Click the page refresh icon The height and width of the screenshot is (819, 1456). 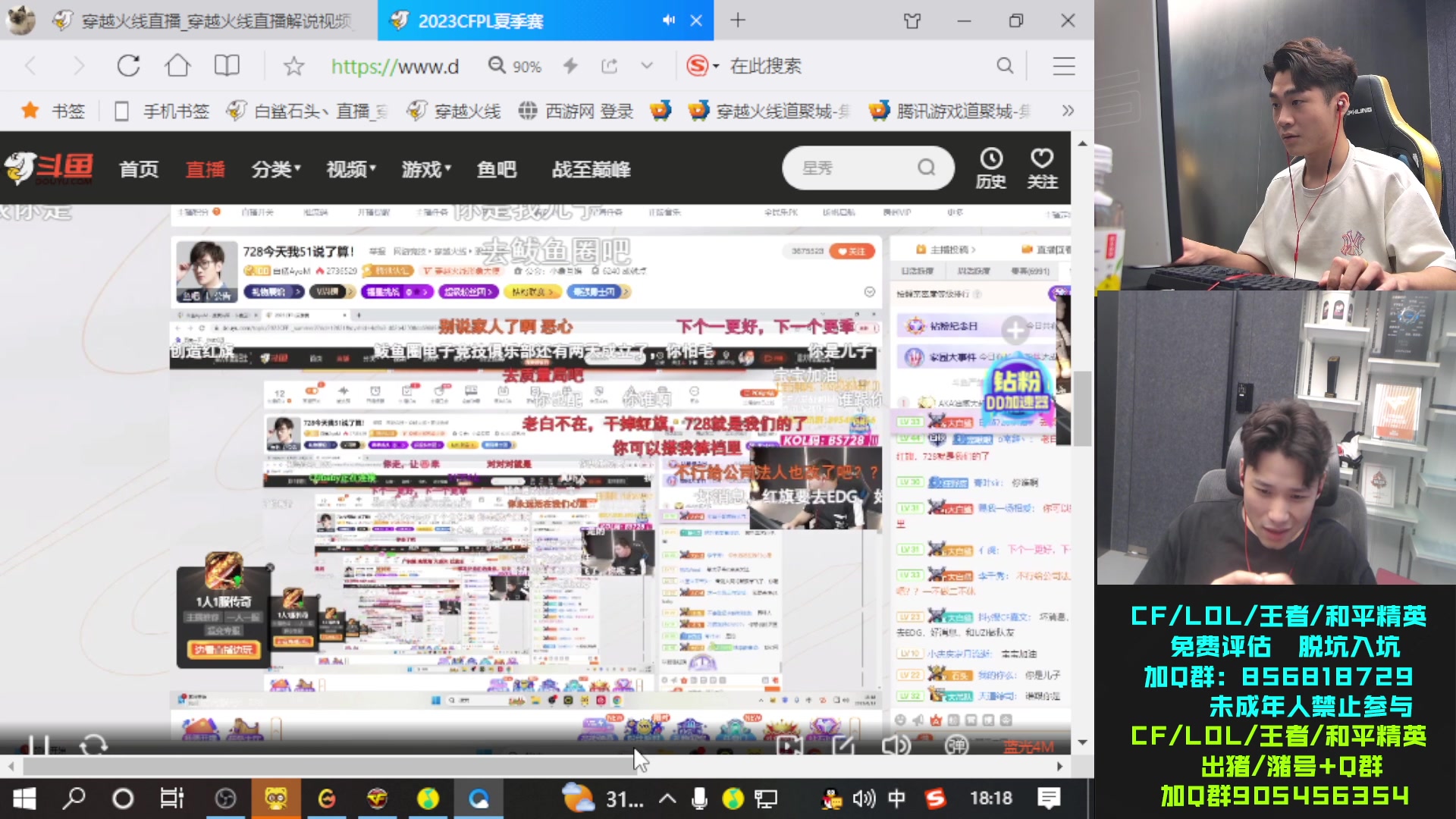click(127, 66)
